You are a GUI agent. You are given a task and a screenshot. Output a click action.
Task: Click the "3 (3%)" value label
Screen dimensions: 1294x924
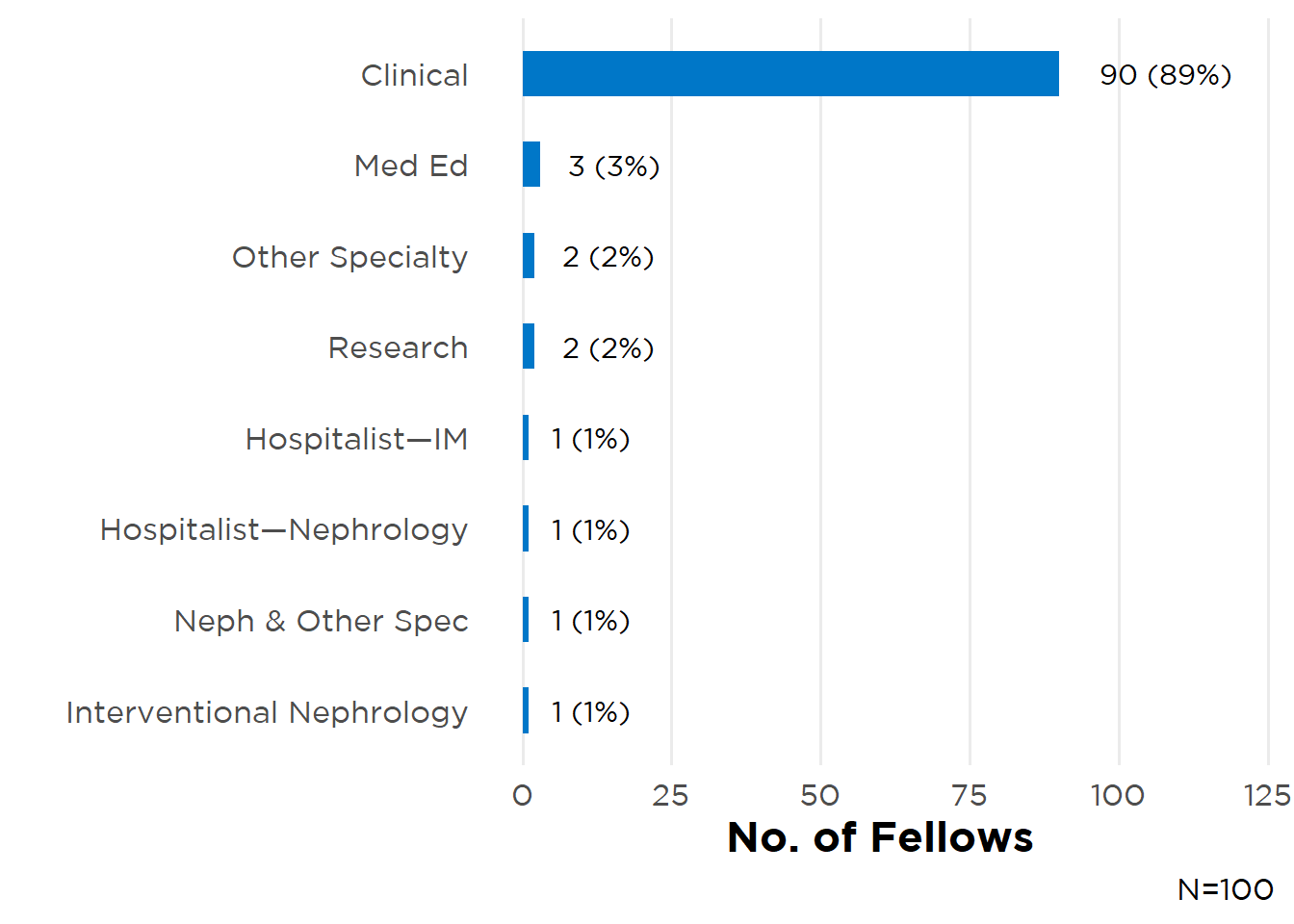tap(613, 167)
